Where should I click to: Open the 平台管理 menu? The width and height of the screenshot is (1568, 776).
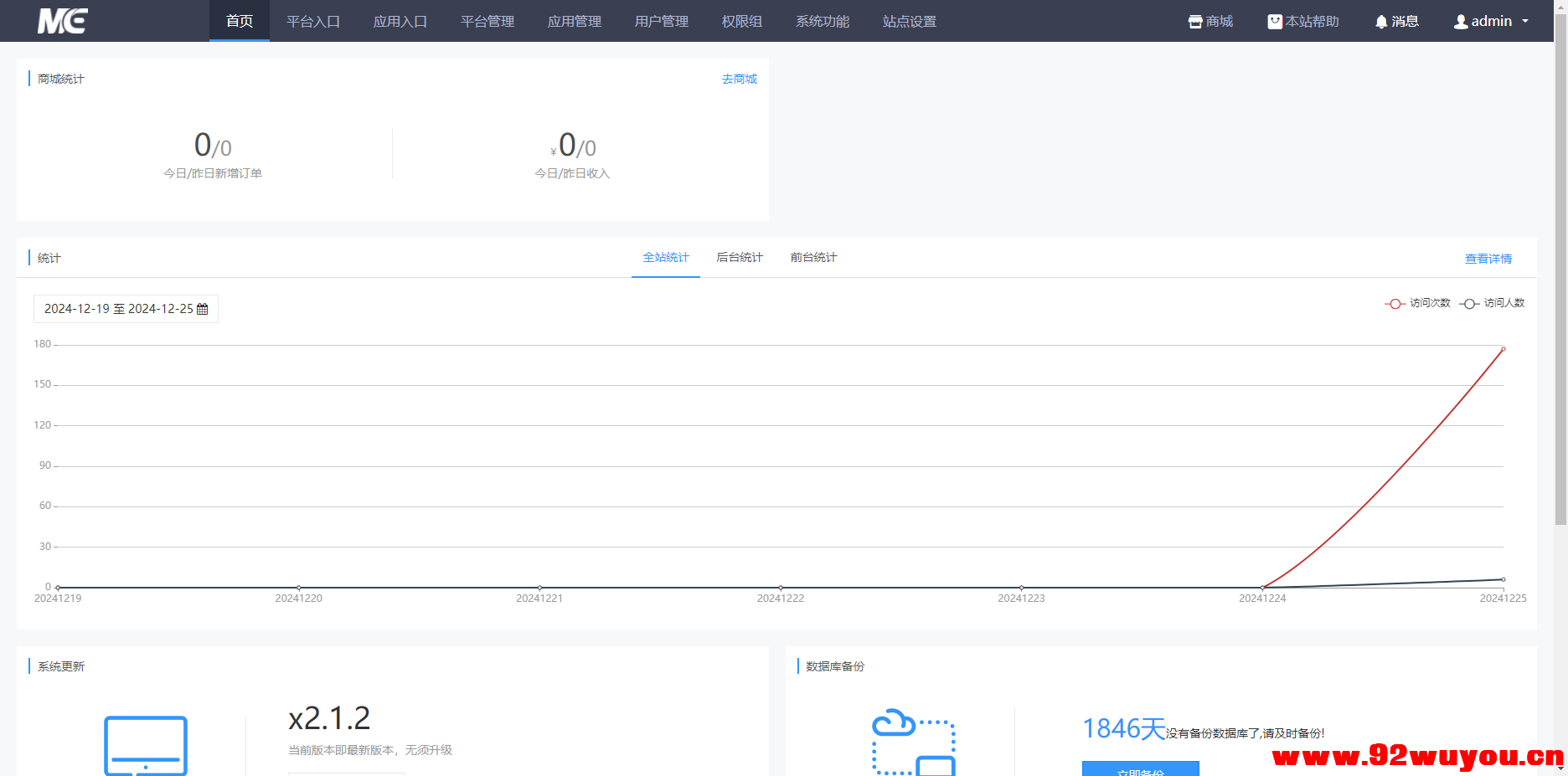tap(487, 21)
